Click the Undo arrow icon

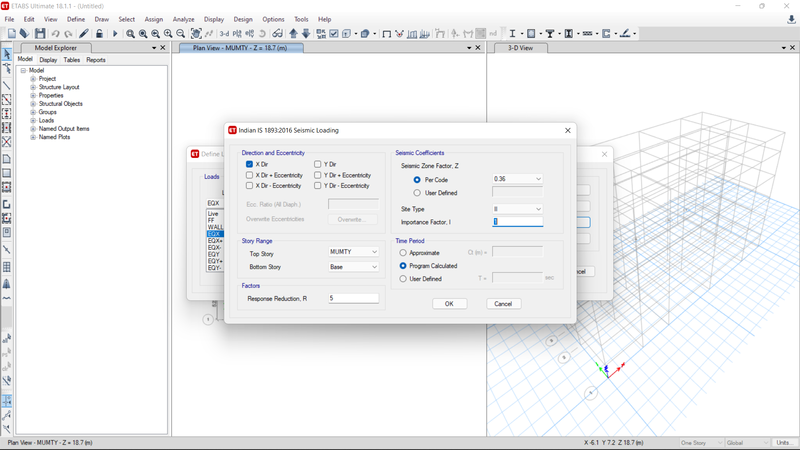point(55,34)
